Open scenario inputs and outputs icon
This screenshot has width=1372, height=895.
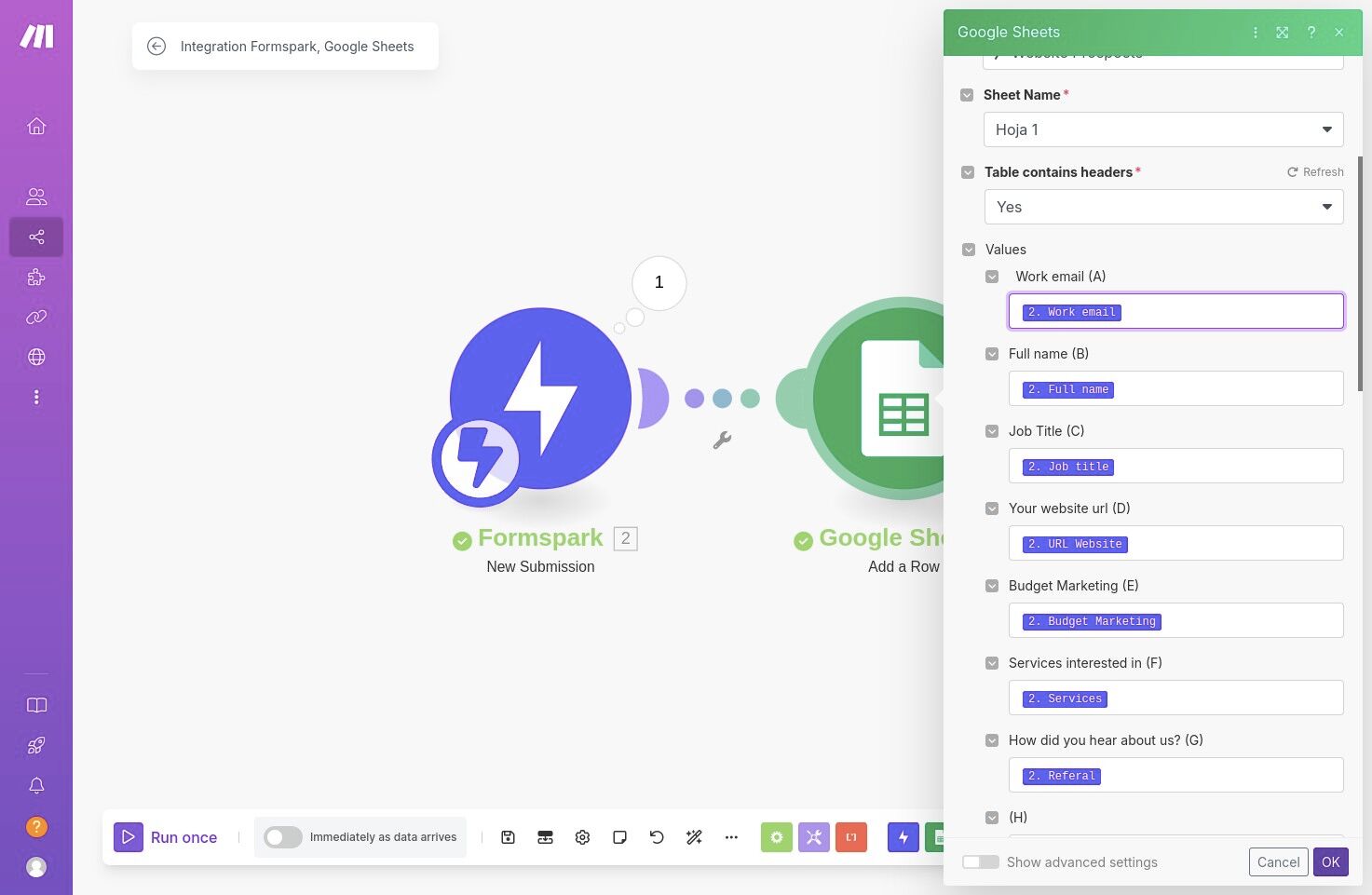(x=545, y=837)
